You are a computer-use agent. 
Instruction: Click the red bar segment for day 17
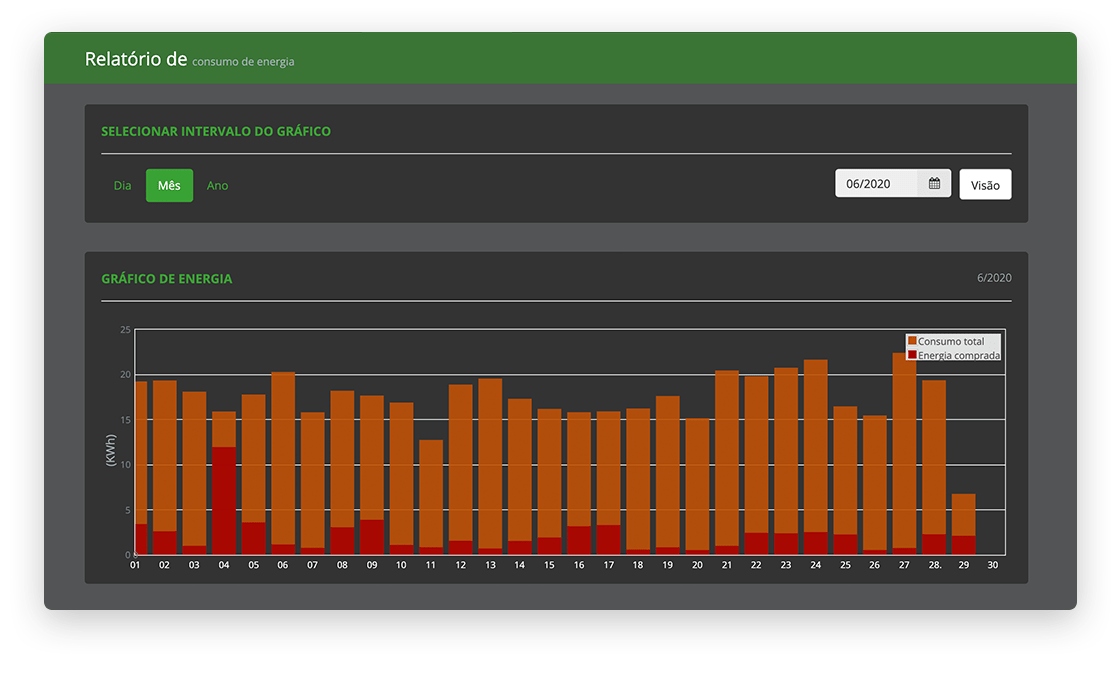click(608, 539)
